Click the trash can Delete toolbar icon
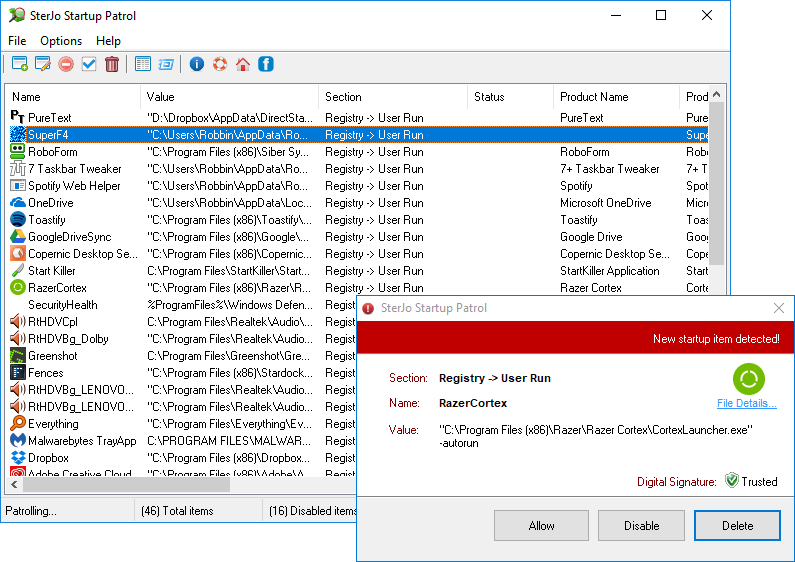795x562 pixels. (x=112, y=64)
